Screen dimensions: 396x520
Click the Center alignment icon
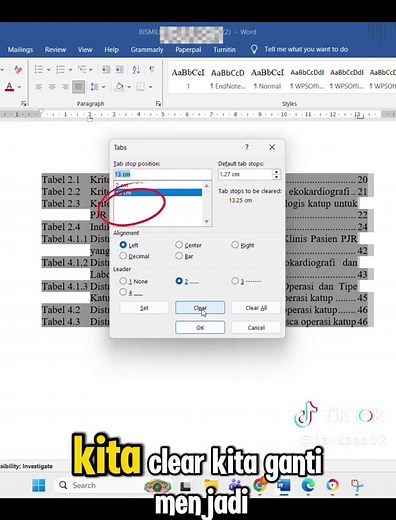pyautogui.click(x=52, y=87)
